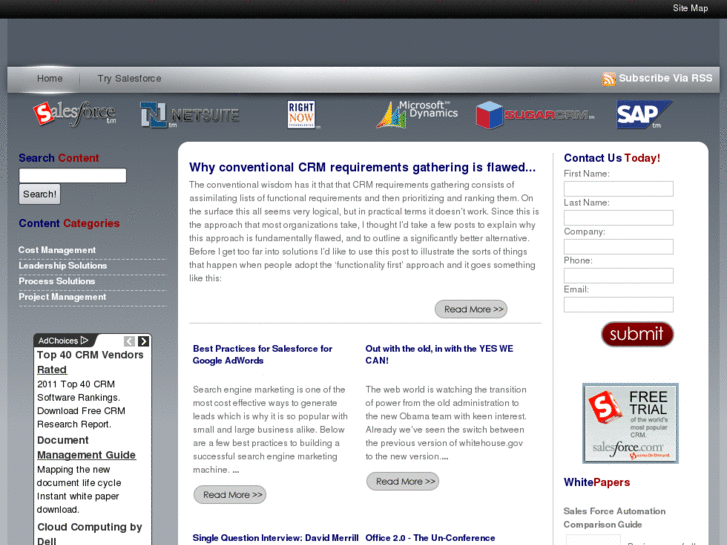
Task: Open the Project Management category
Action: pos(62,297)
